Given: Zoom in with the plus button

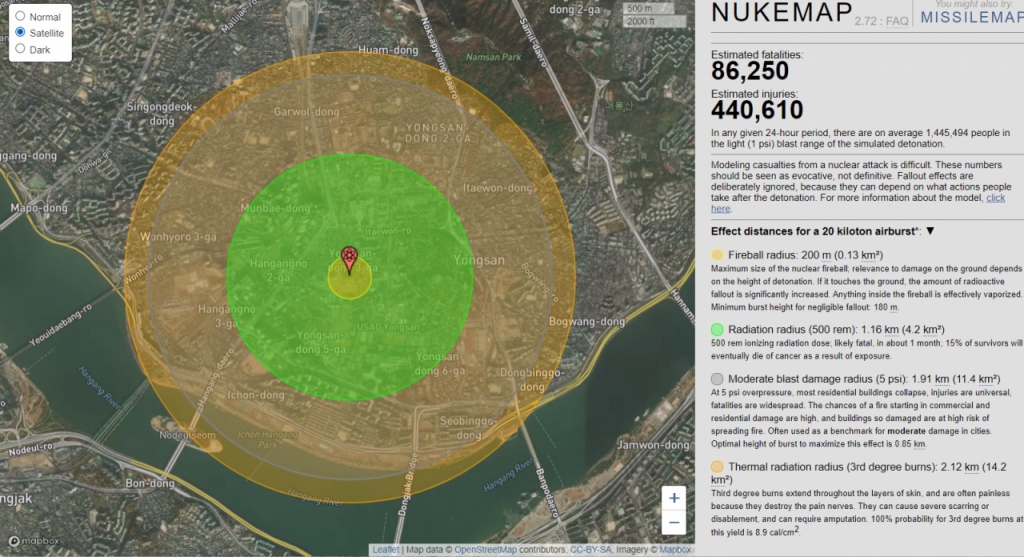Looking at the screenshot, I should tap(674, 498).
